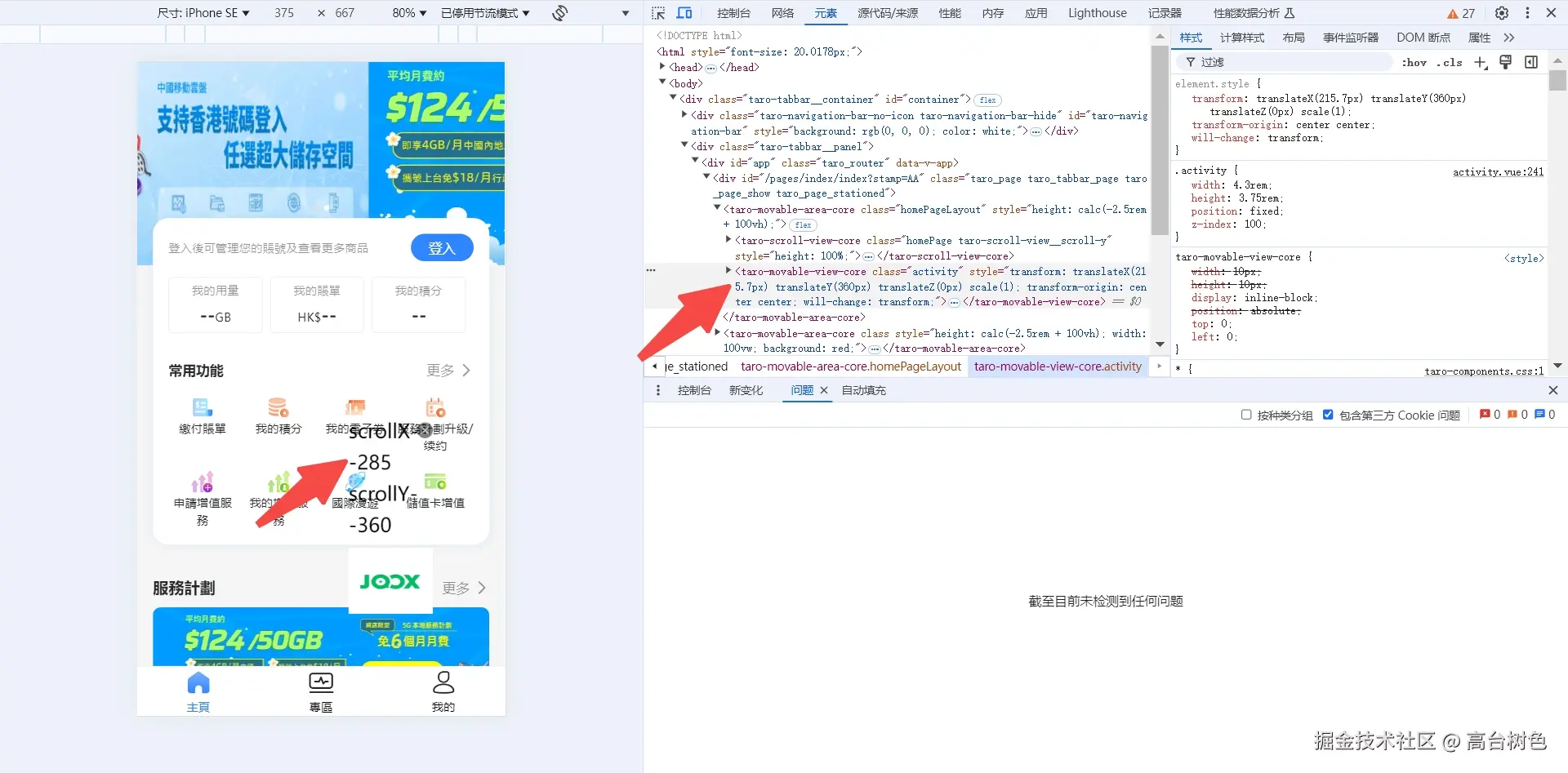
Task: Tap the 申請增值服務 icon
Action: click(203, 482)
